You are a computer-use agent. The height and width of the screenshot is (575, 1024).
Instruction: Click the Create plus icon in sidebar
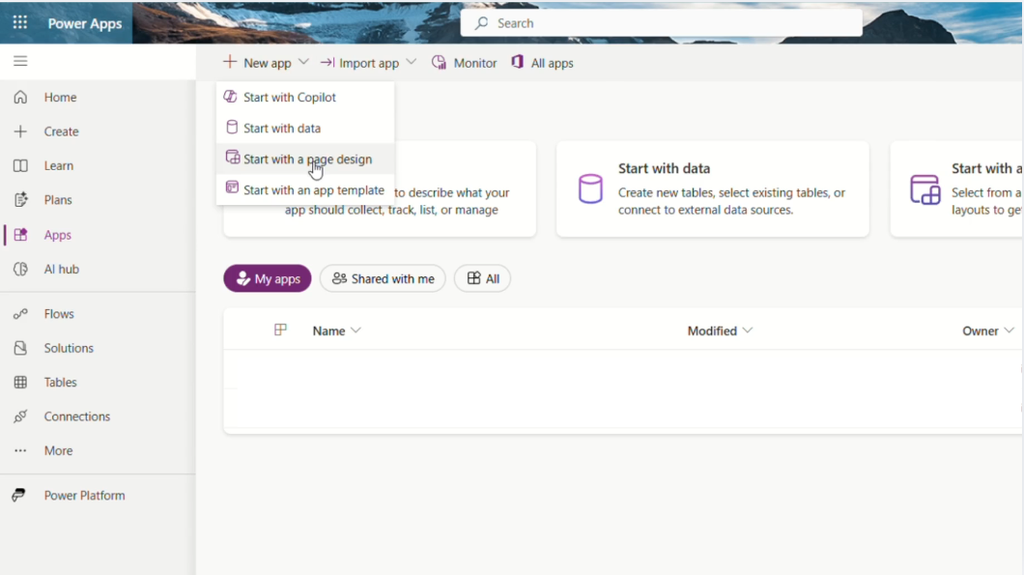click(20, 131)
